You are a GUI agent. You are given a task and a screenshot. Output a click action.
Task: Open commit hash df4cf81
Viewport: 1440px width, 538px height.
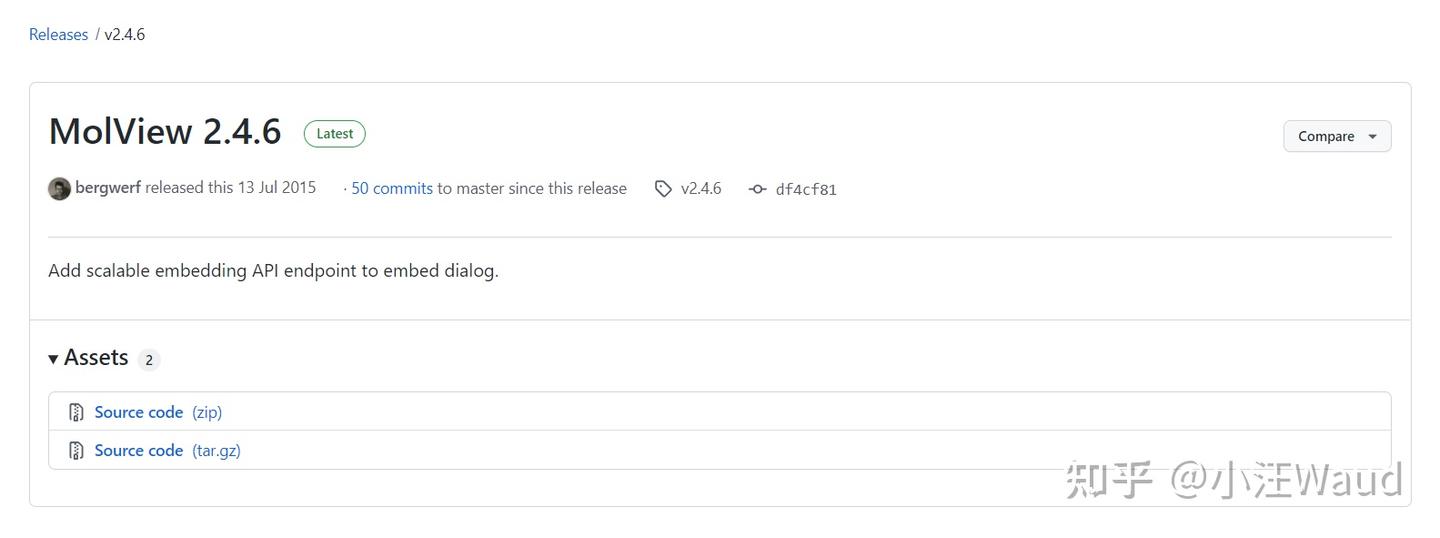click(x=806, y=189)
